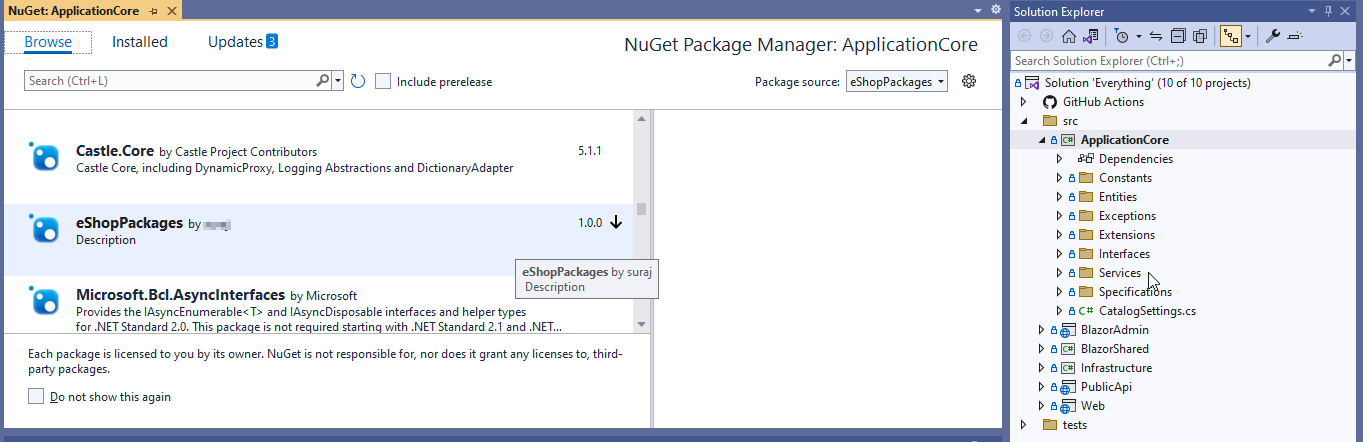Viewport: 1363px width, 442px height.
Task: Click the Castle.Core package icon
Action: pos(45,158)
